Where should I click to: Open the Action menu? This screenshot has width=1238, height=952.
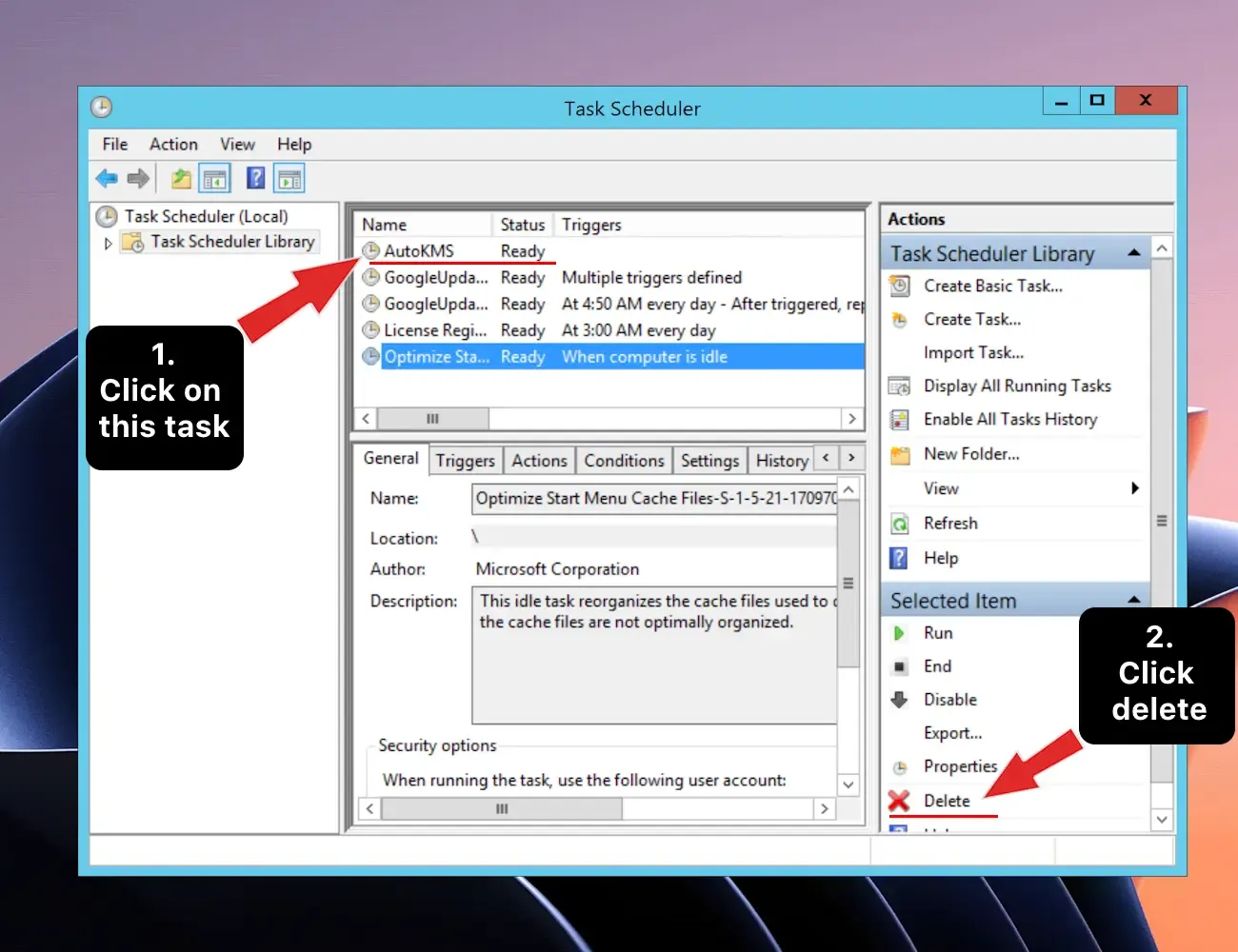pos(172,144)
